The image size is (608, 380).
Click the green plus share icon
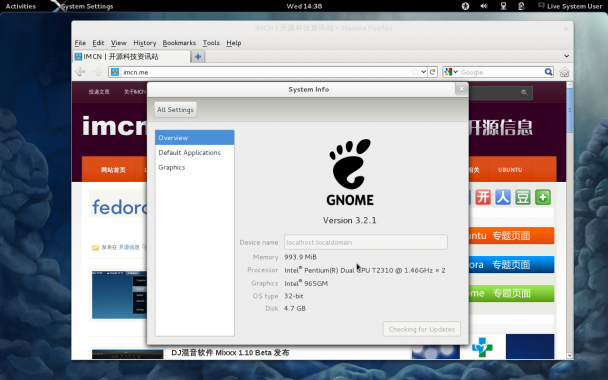543,197
